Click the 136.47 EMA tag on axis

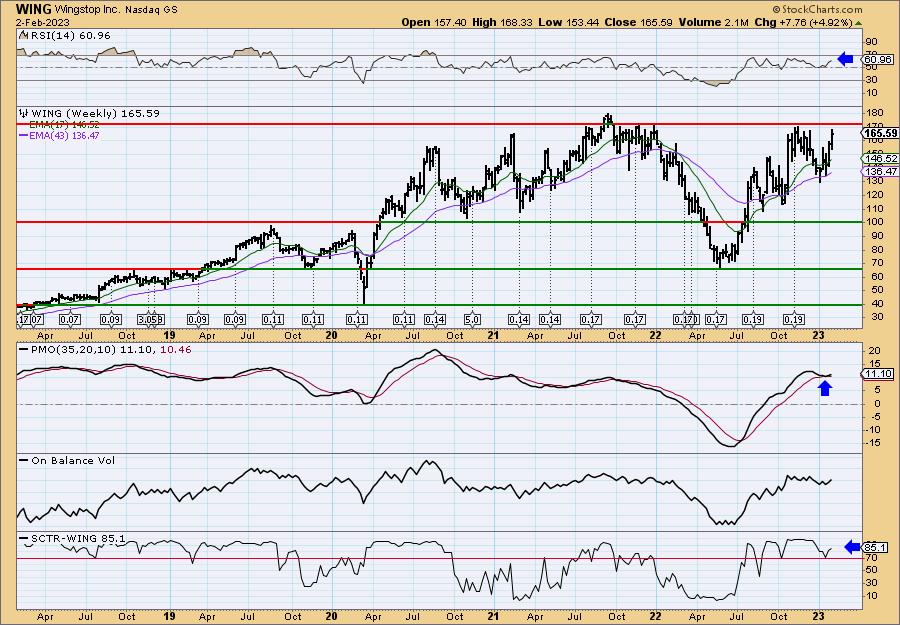[880, 172]
